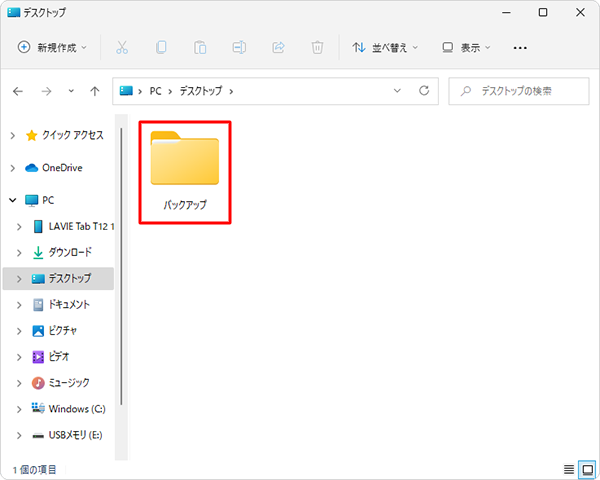
Task: Open Windows (C:) drive
Action: (77, 409)
